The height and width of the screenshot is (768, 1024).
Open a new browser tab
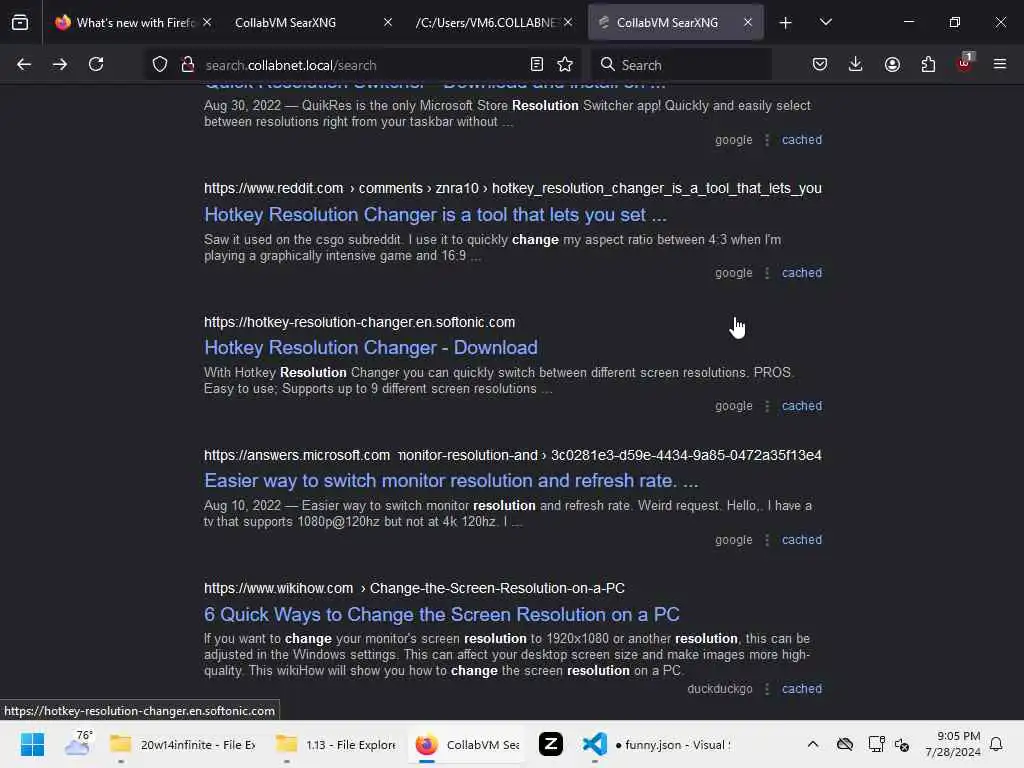click(786, 23)
